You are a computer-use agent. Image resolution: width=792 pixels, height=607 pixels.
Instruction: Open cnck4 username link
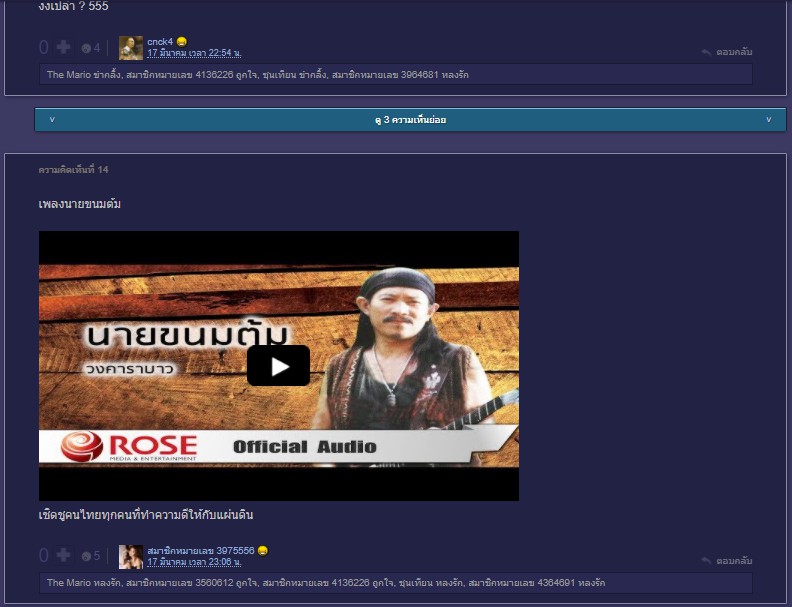[160, 42]
